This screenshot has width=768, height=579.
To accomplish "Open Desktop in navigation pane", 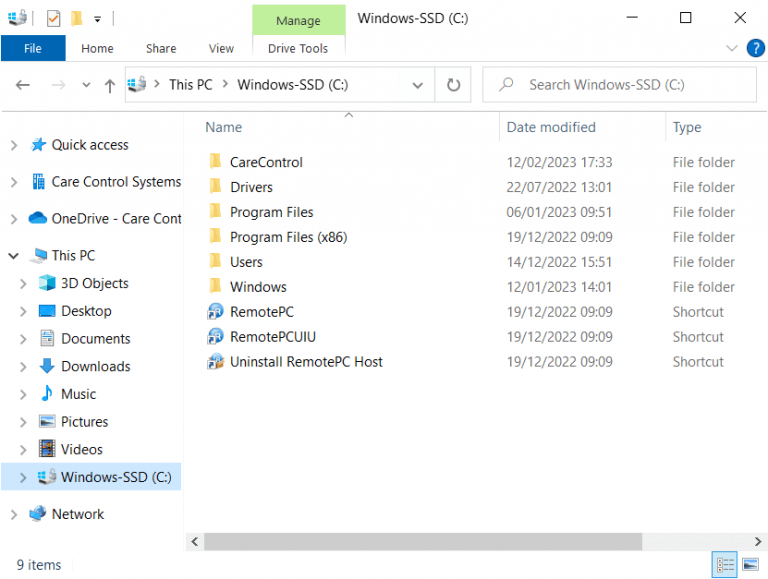I will tap(86, 311).
